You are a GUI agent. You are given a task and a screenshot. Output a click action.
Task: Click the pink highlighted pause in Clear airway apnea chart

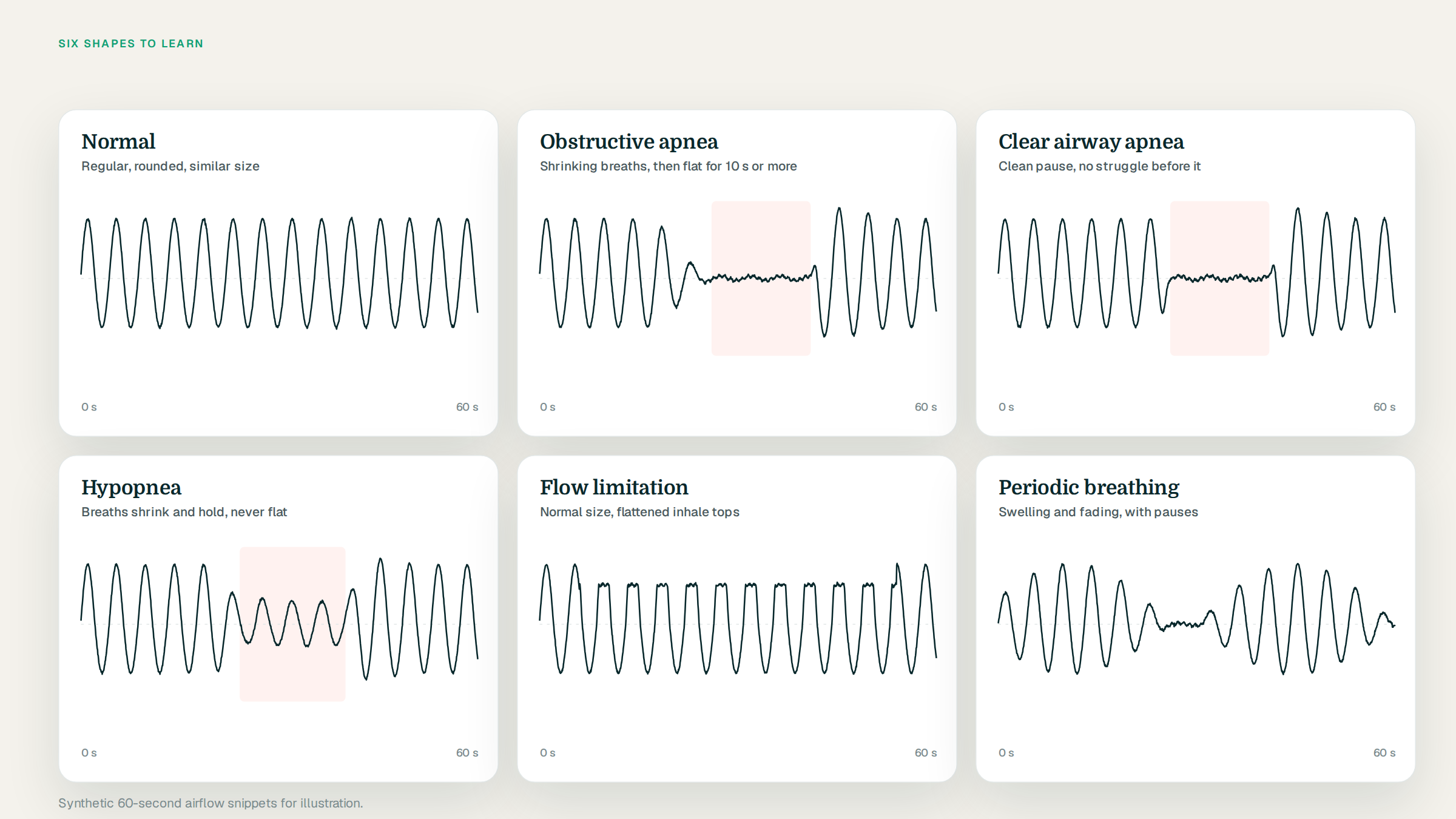coord(1219,278)
